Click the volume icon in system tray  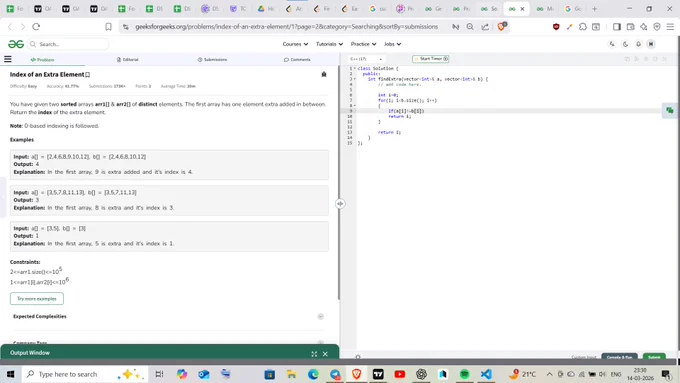pyautogui.click(x=602, y=374)
